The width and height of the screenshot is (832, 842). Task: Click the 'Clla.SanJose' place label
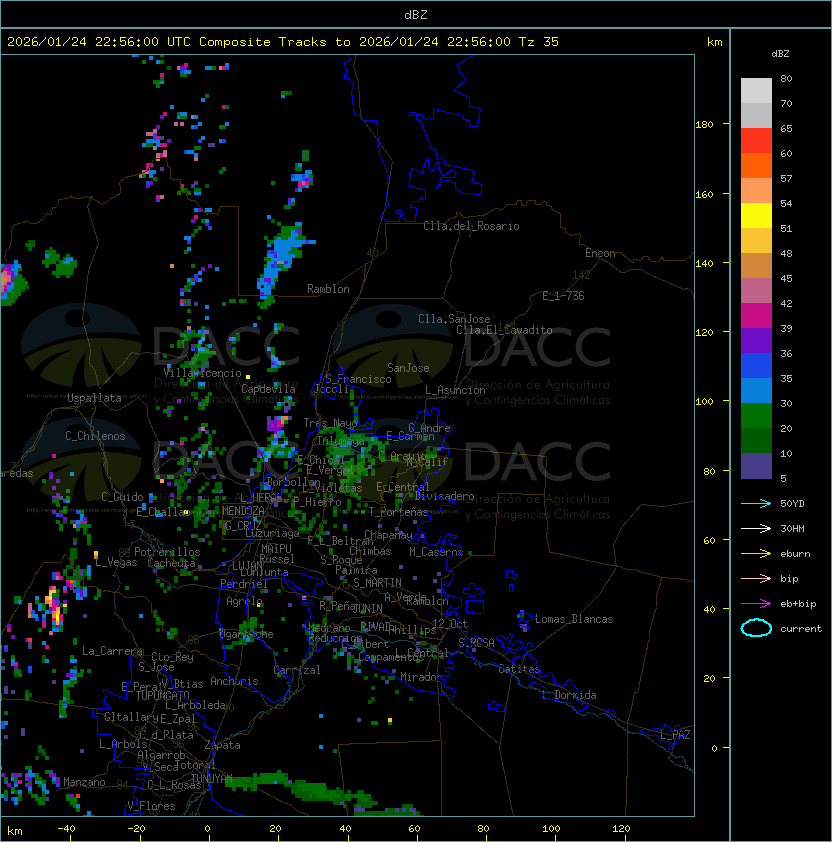pos(454,319)
